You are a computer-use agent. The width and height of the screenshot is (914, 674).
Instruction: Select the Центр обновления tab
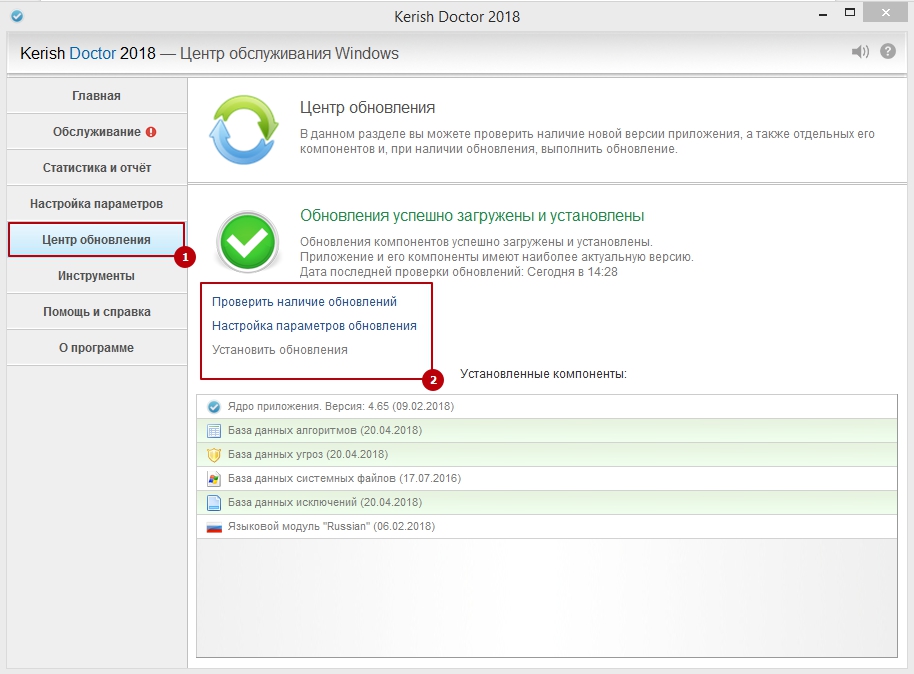pos(97,240)
